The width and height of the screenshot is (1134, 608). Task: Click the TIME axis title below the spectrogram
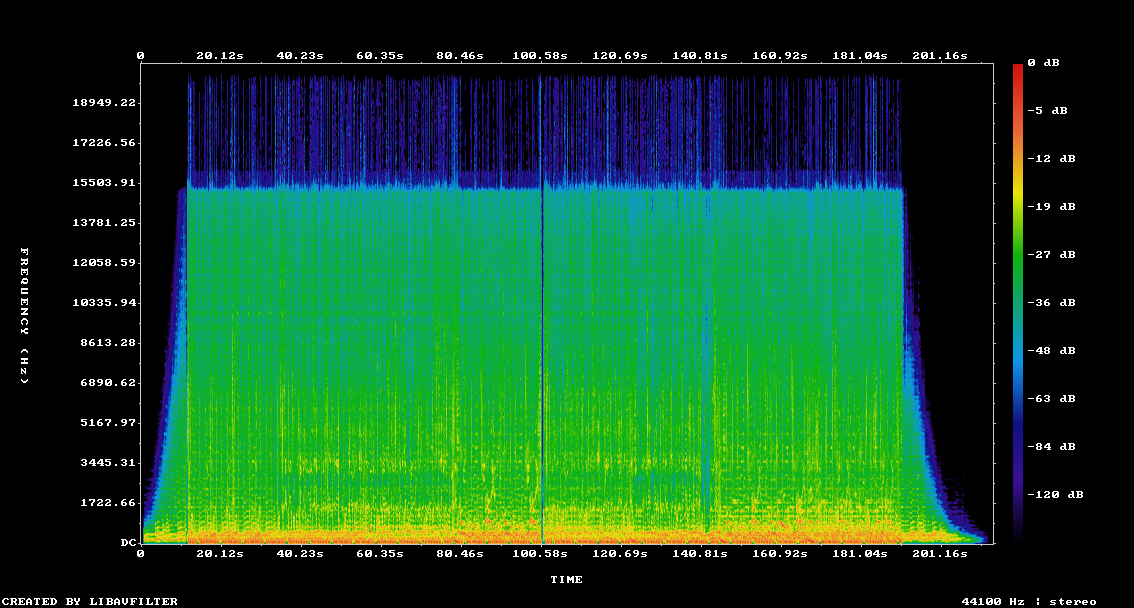[x=566, y=580]
